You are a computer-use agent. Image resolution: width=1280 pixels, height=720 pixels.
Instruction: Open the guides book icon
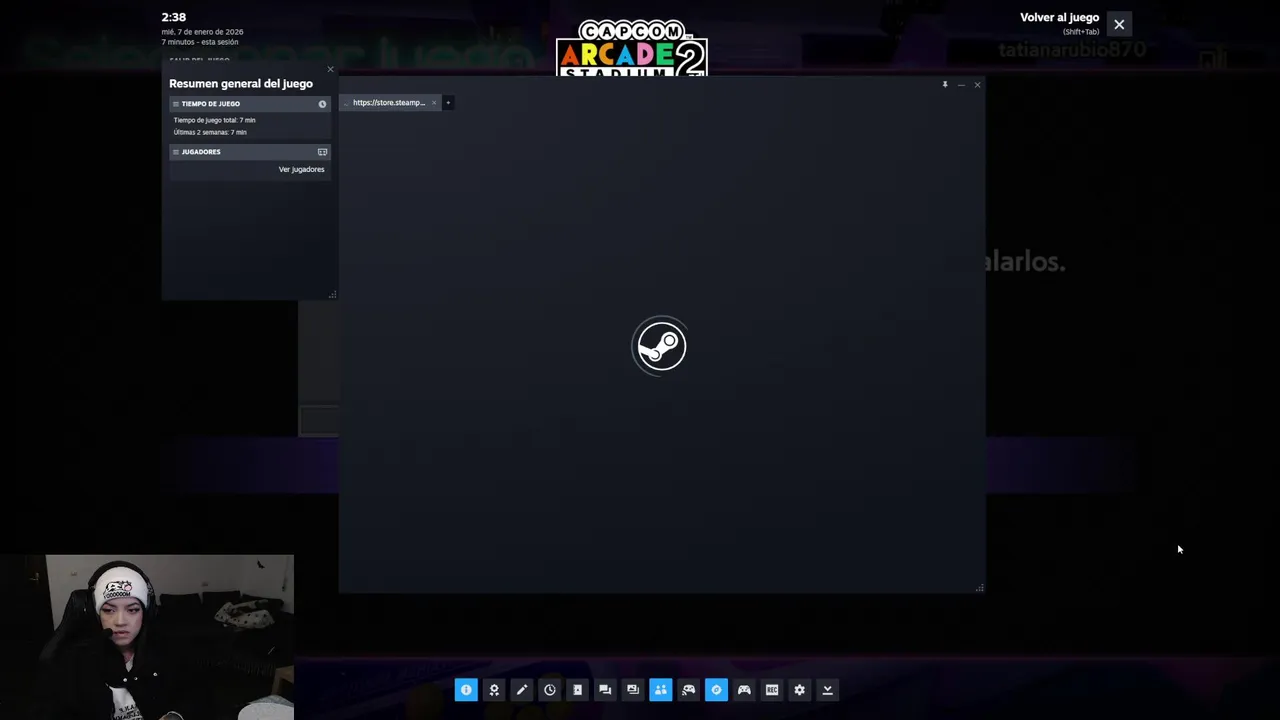point(577,690)
